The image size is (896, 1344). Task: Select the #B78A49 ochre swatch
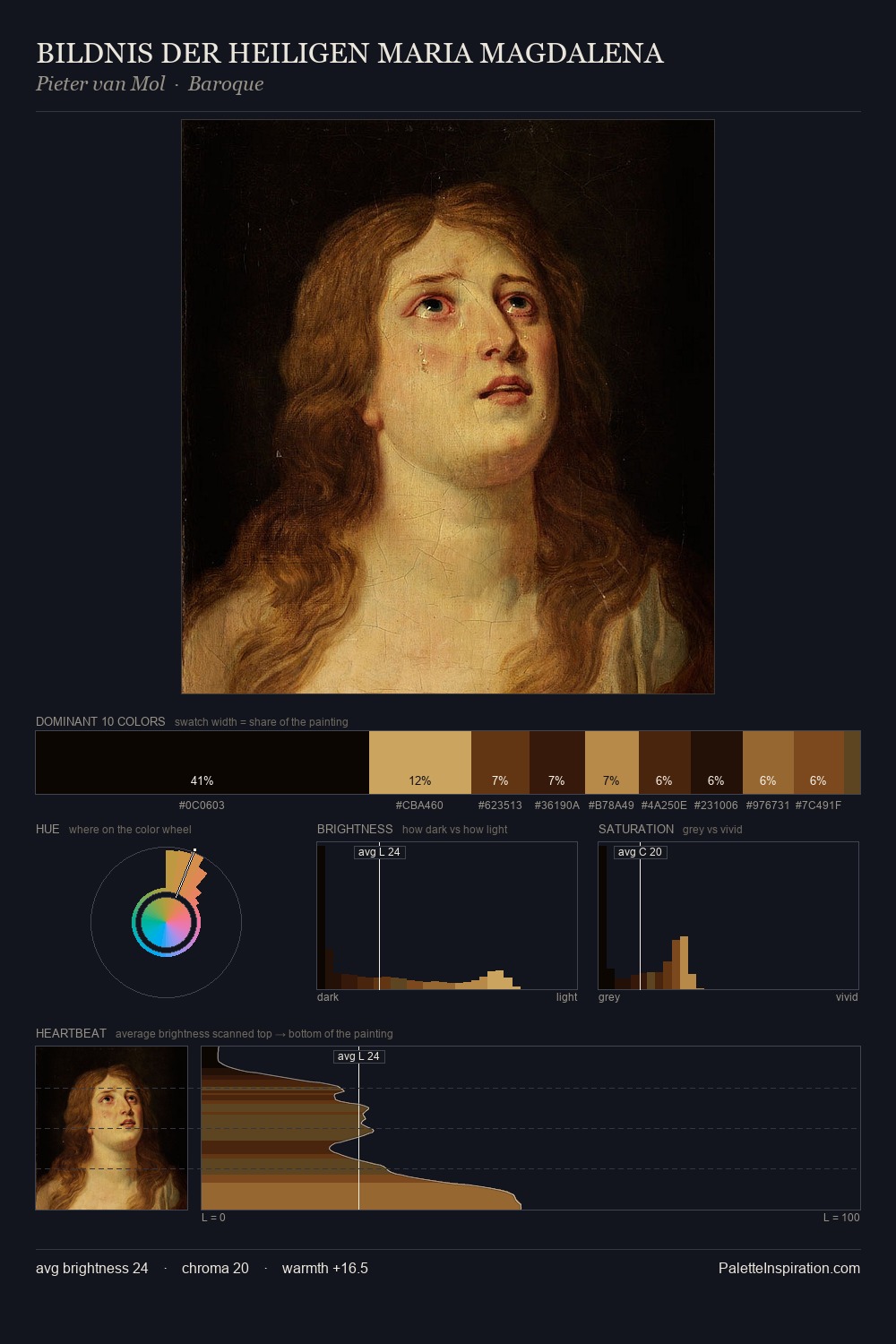(612, 762)
